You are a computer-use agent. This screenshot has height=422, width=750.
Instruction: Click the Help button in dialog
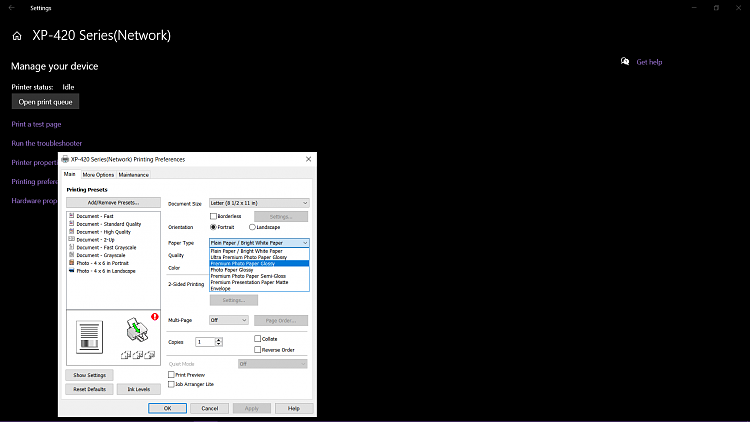click(x=294, y=408)
